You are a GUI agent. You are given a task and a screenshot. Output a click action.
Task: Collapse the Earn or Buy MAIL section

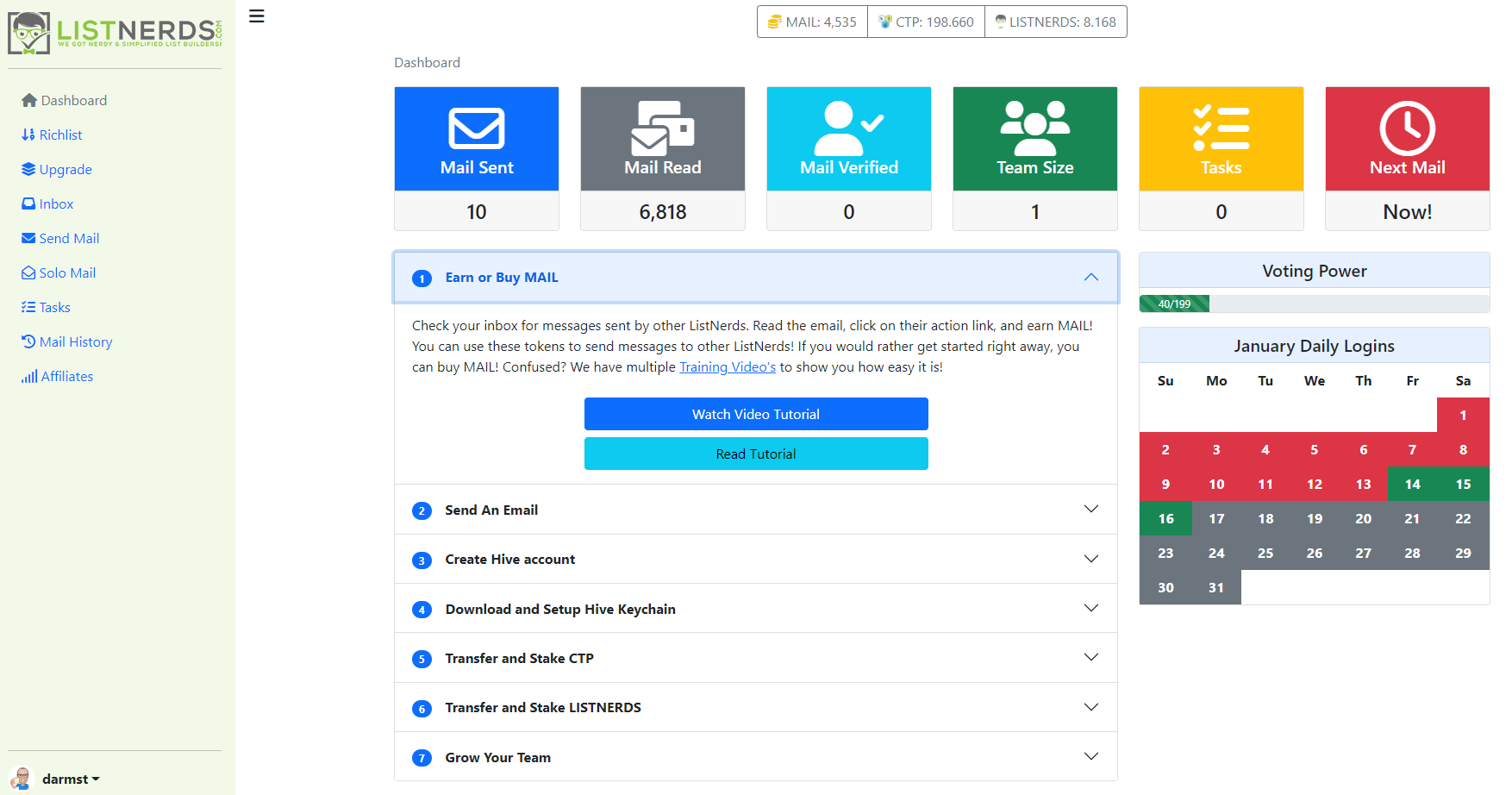[756, 278]
